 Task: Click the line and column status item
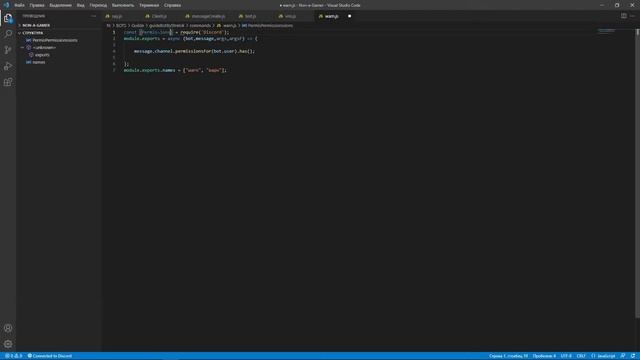point(508,356)
